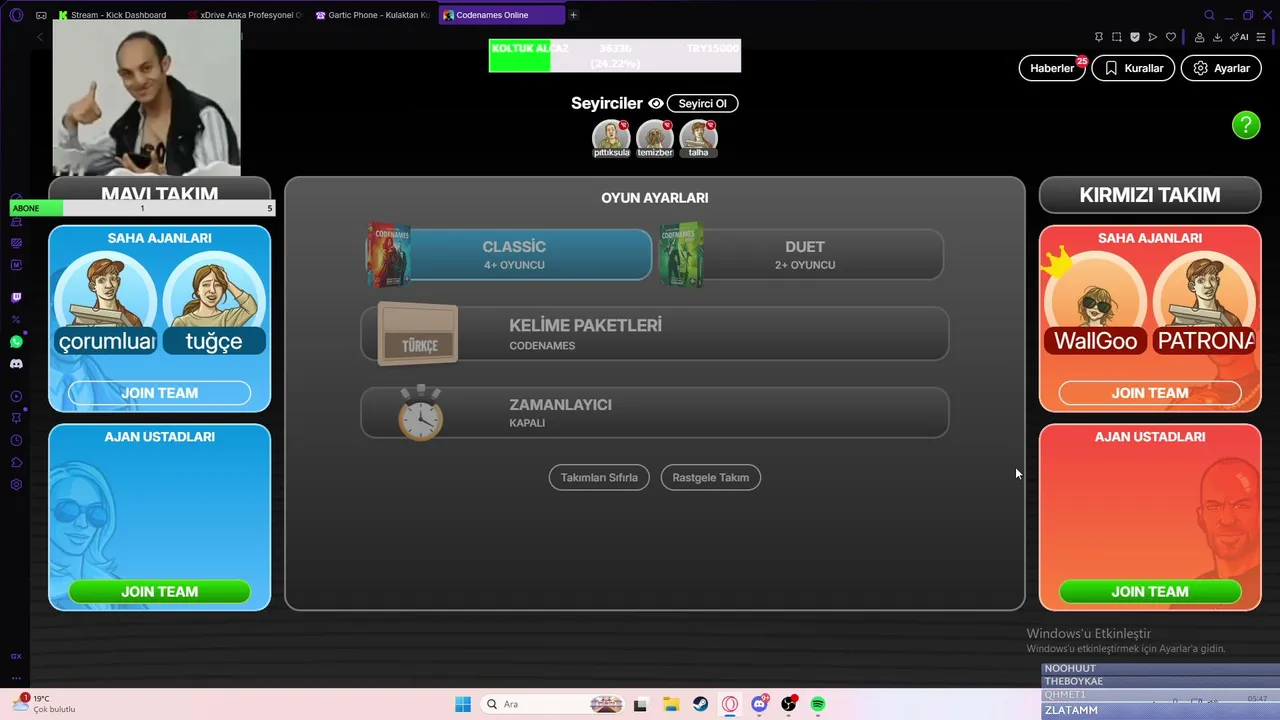Screen dimensions: 1280x720
Task: Open OBS Studio from the taskbar
Action: [x=789, y=704]
